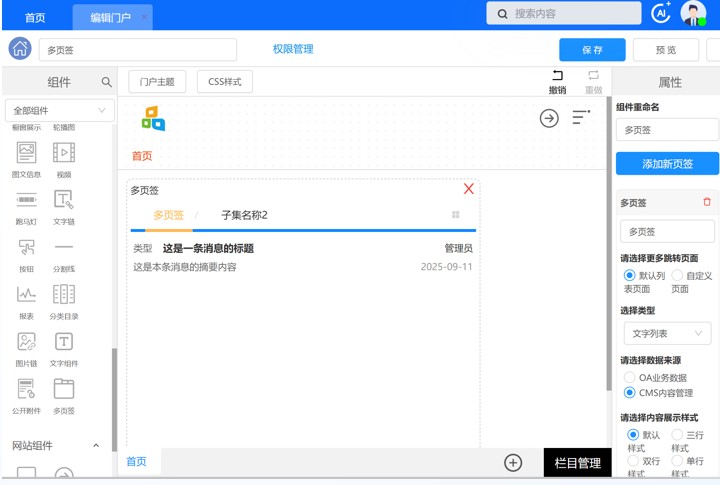The width and height of the screenshot is (720, 485).
Task: Click the 撤销 undo icon
Action: tap(557, 75)
